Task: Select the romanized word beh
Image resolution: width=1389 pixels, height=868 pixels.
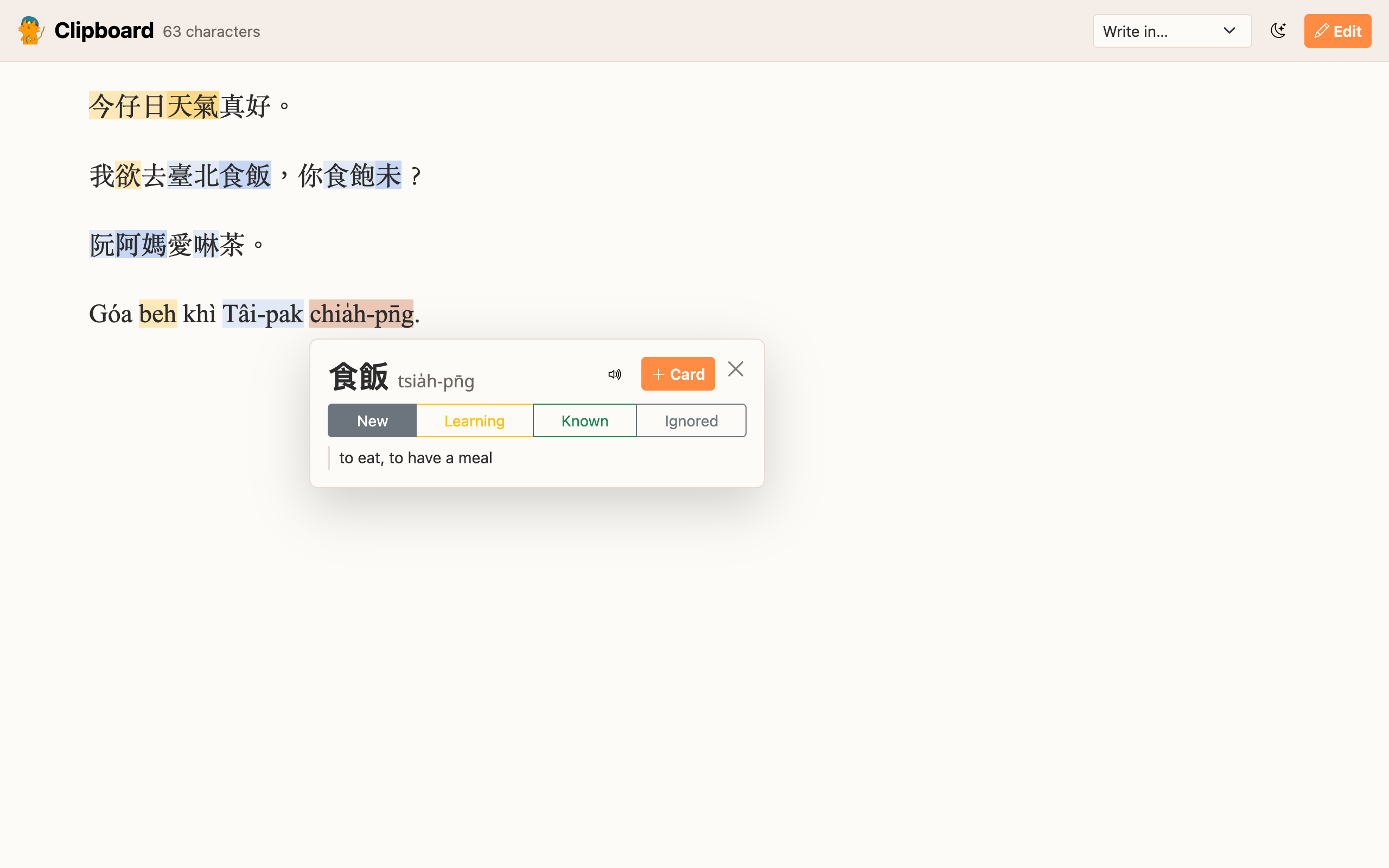Action: 158,314
